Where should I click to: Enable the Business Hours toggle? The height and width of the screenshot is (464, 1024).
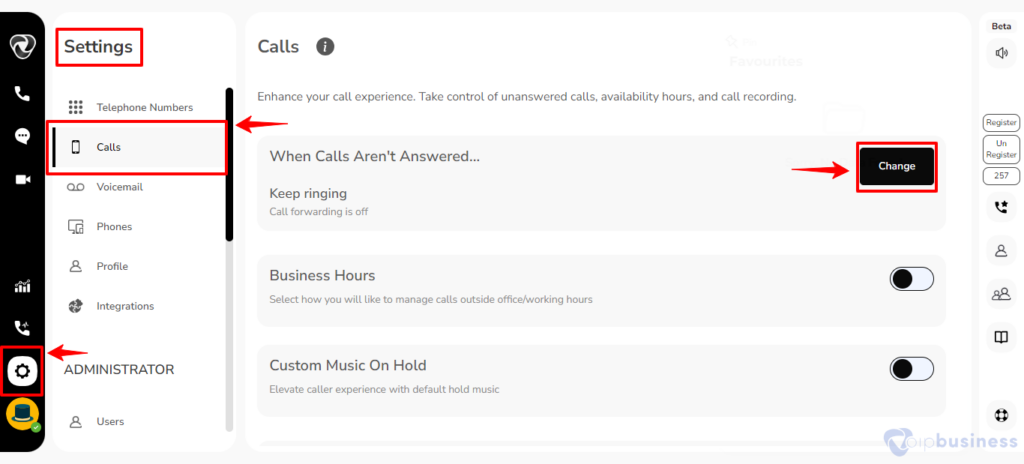[x=912, y=279]
